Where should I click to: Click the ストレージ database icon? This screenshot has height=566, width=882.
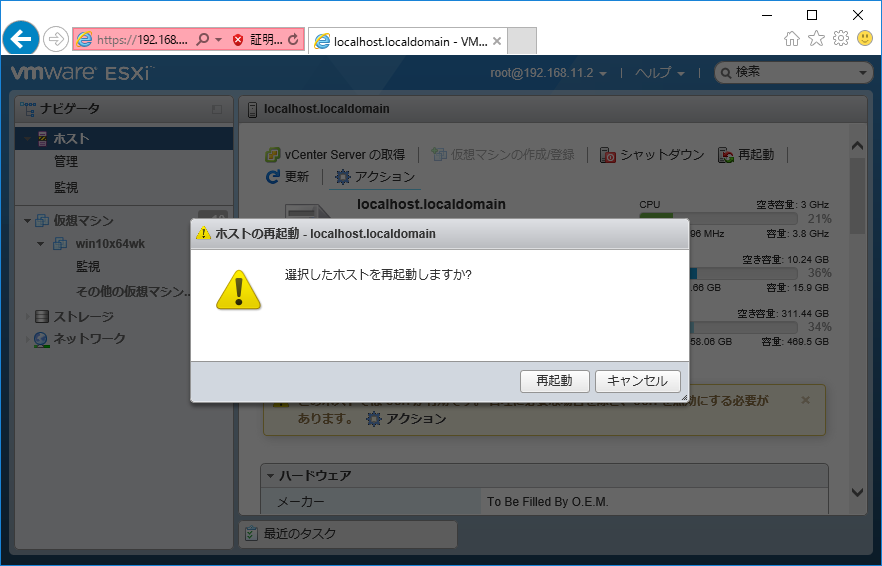42,317
